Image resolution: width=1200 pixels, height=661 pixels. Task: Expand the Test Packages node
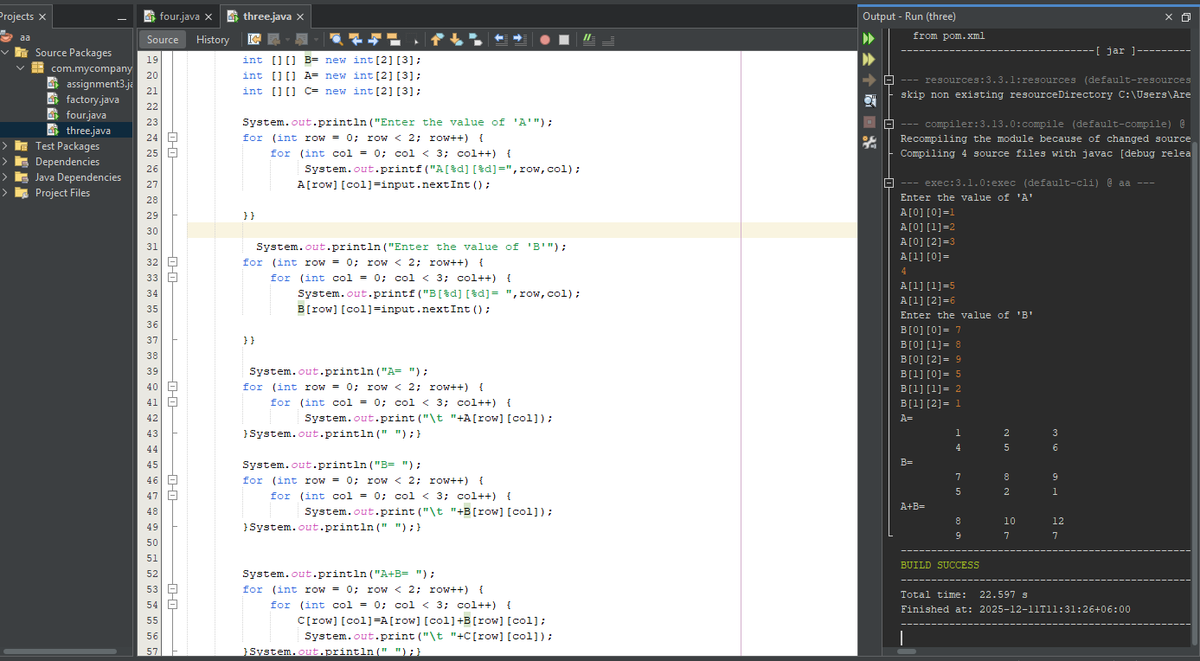(7, 146)
